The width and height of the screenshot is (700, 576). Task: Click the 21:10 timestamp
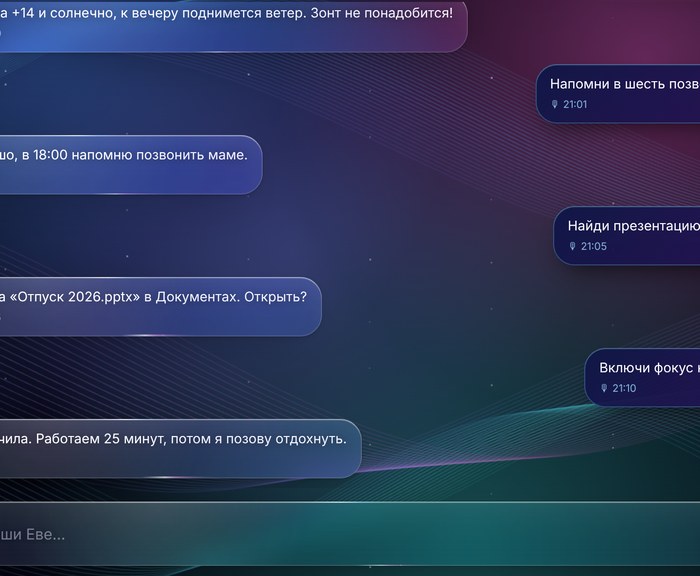(x=624, y=388)
